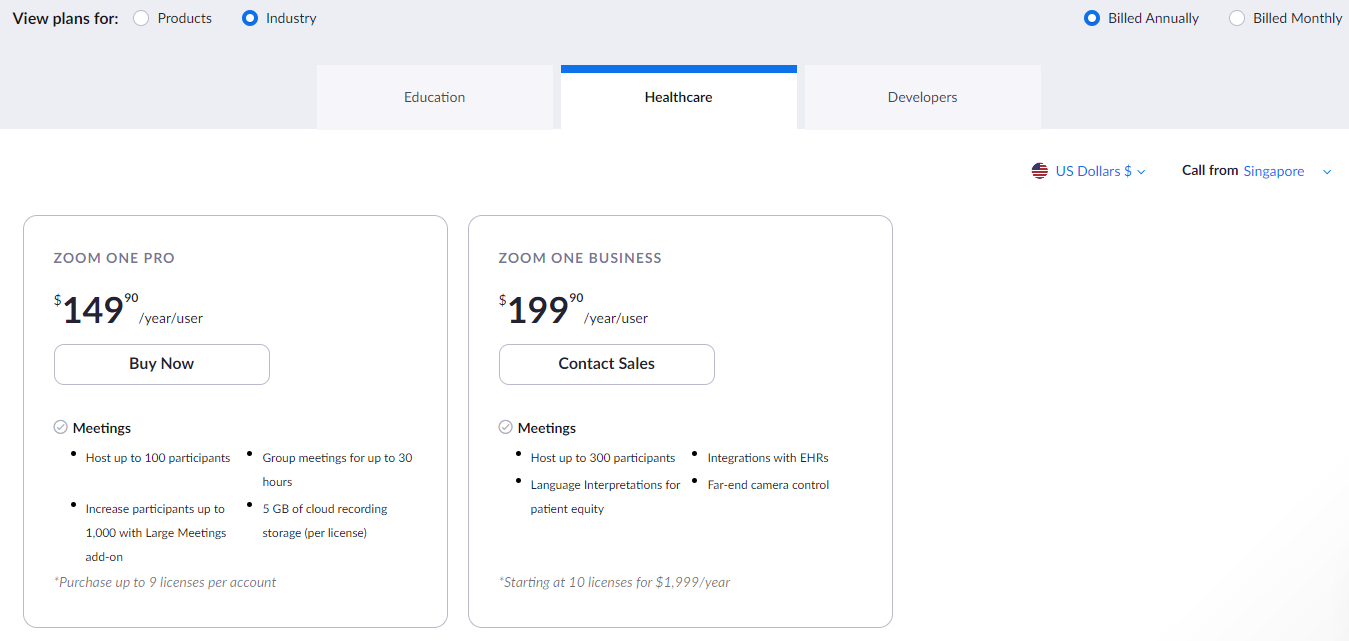Switch to the Education tab
1349x641 pixels.
pyautogui.click(x=435, y=97)
